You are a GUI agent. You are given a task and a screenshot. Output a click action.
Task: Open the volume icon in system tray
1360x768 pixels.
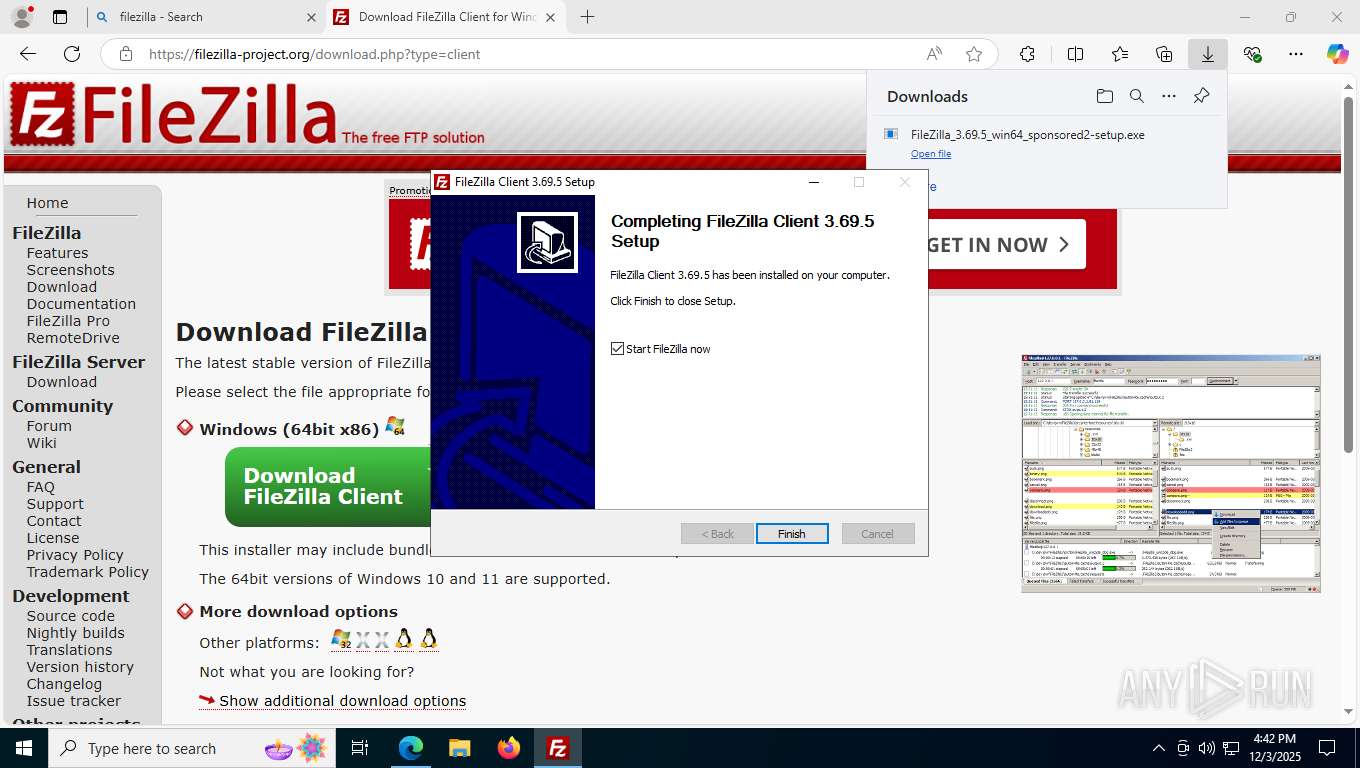[x=1207, y=748]
